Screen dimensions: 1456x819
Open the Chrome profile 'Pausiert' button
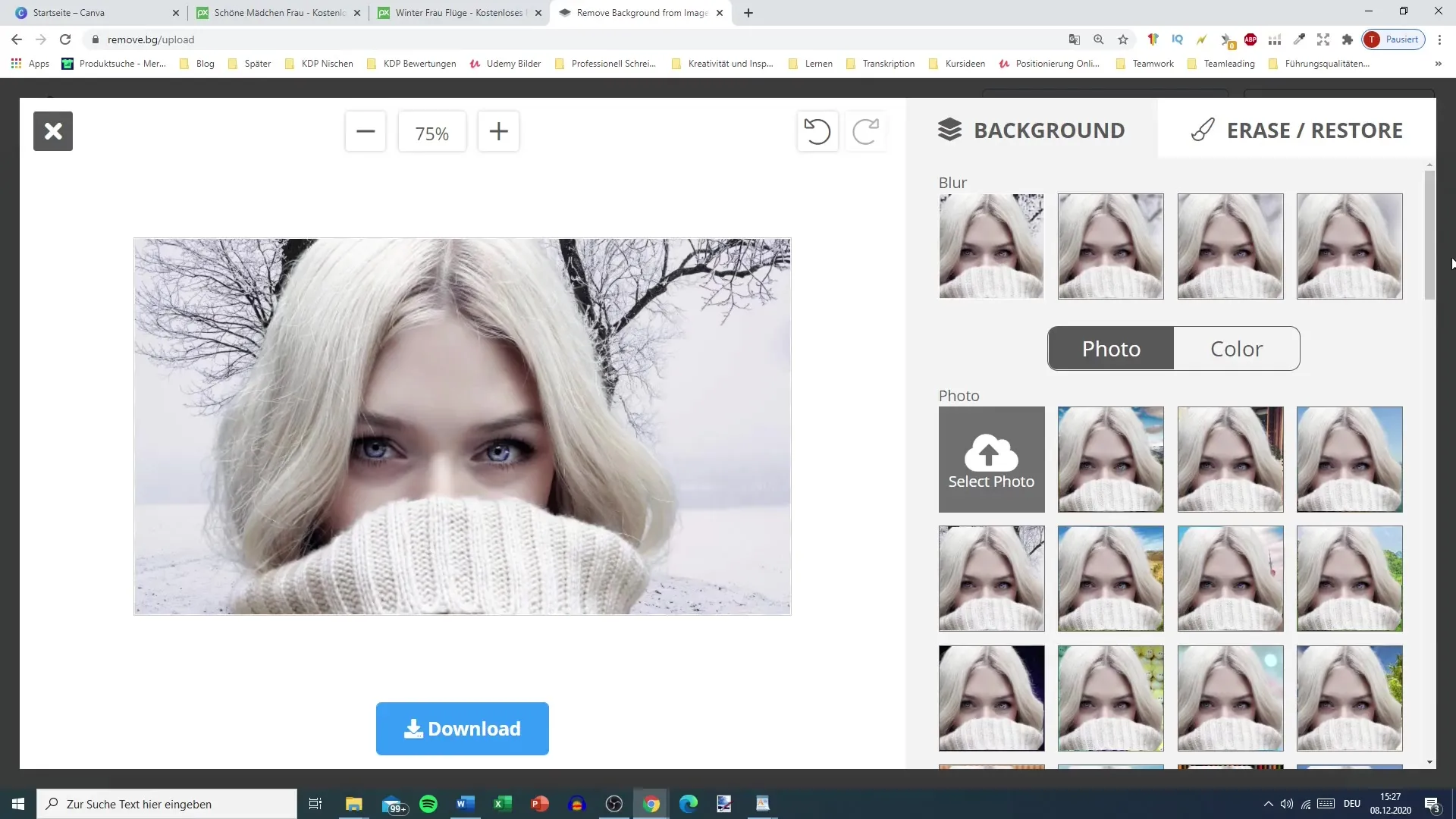point(1393,39)
